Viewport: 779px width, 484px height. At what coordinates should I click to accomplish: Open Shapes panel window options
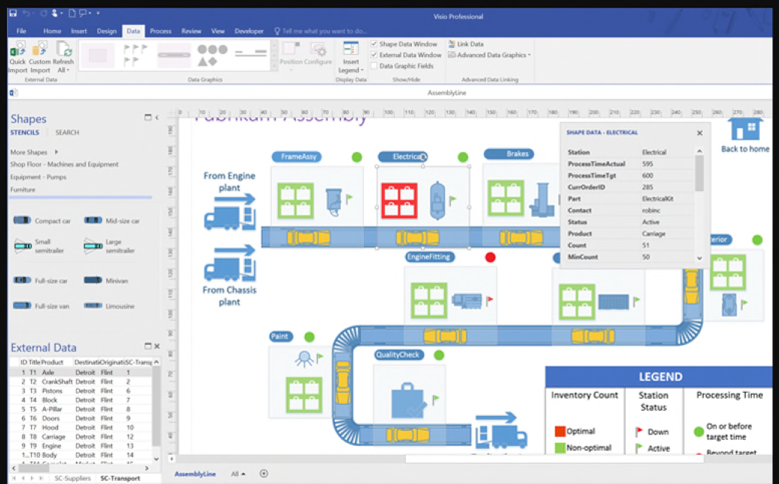(x=148, y=117)
